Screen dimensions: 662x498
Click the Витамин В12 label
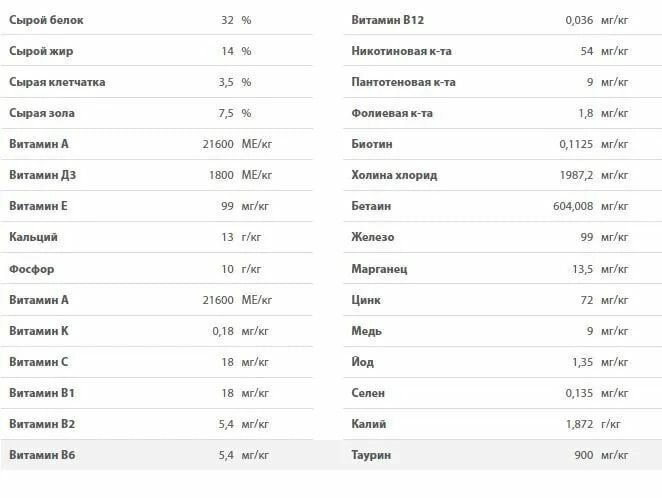coord(389,20)
